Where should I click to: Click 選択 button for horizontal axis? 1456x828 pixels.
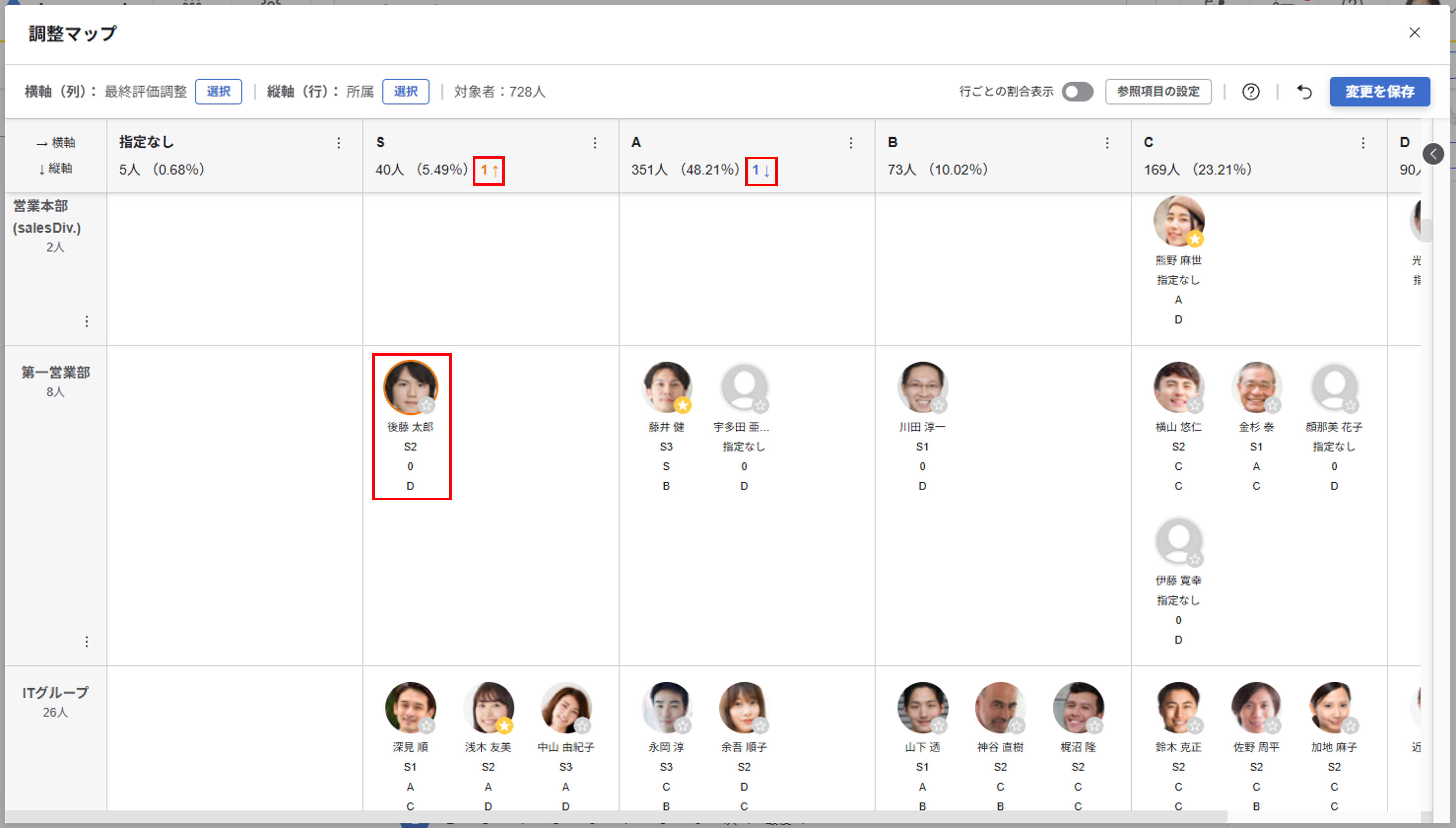coord(218,92)
